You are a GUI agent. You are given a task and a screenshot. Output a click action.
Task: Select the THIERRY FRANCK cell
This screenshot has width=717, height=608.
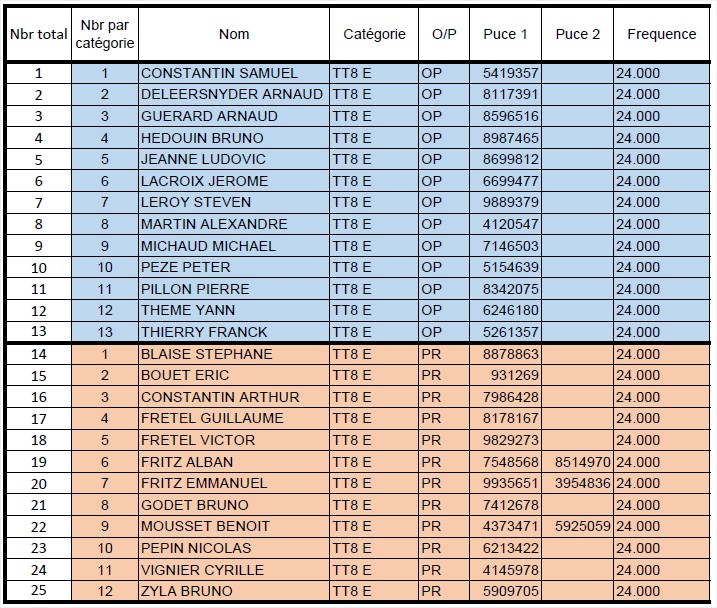point(234,332)
